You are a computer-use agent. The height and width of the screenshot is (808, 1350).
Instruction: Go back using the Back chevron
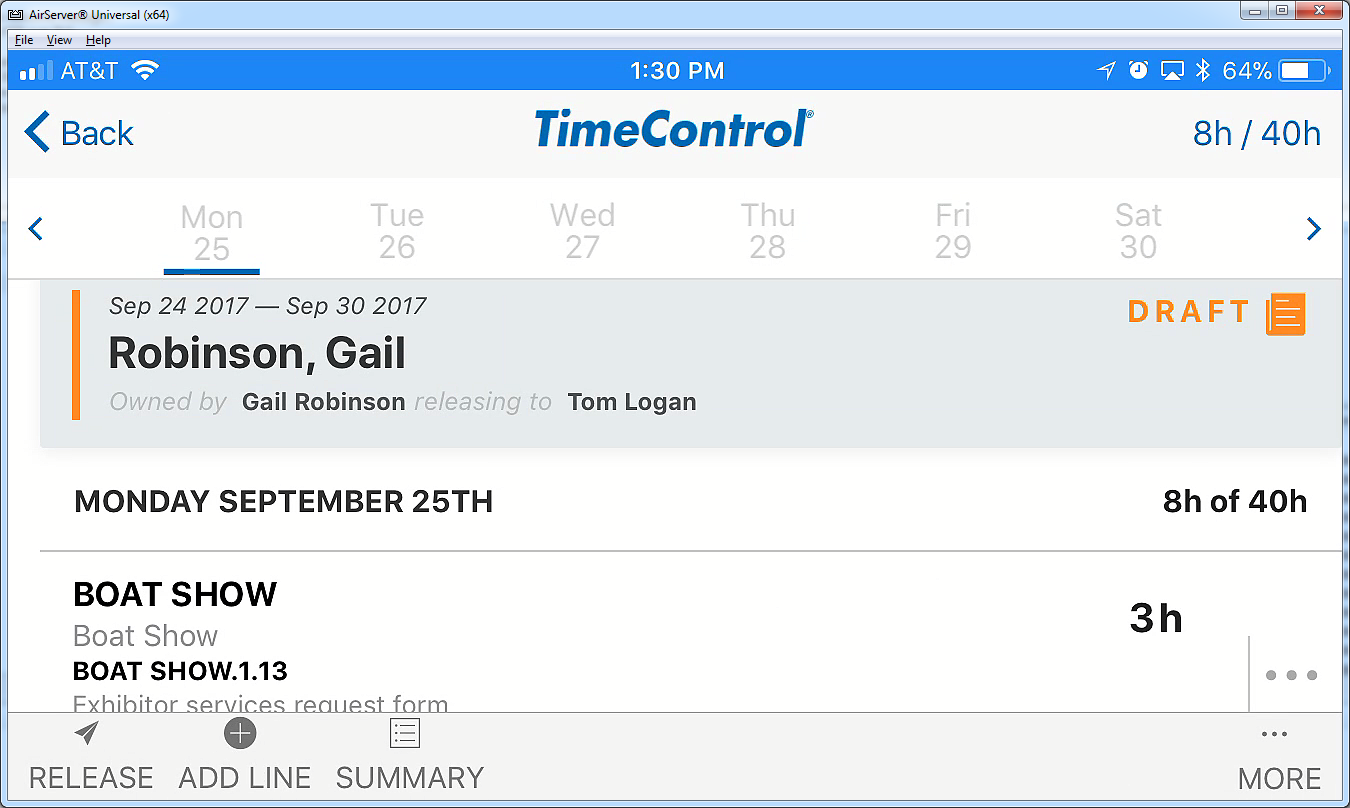point(80,133)
